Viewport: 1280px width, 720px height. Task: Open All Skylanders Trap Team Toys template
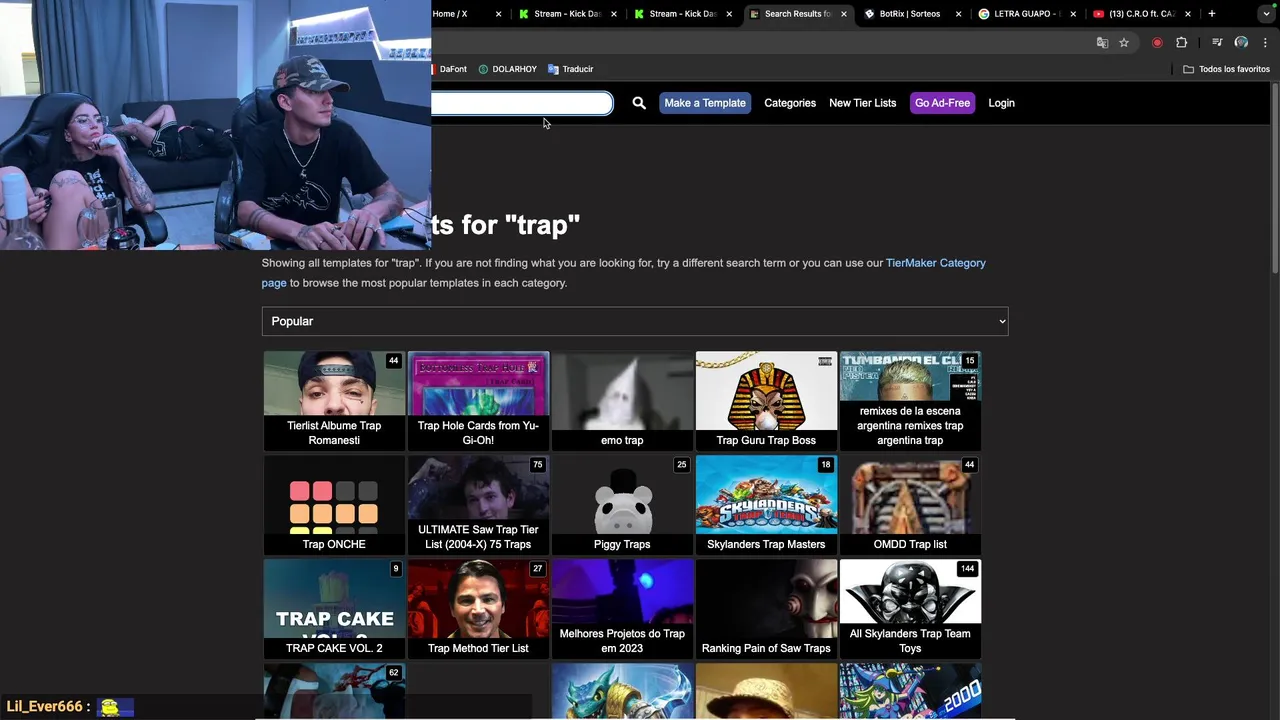(x=910, y=609)
